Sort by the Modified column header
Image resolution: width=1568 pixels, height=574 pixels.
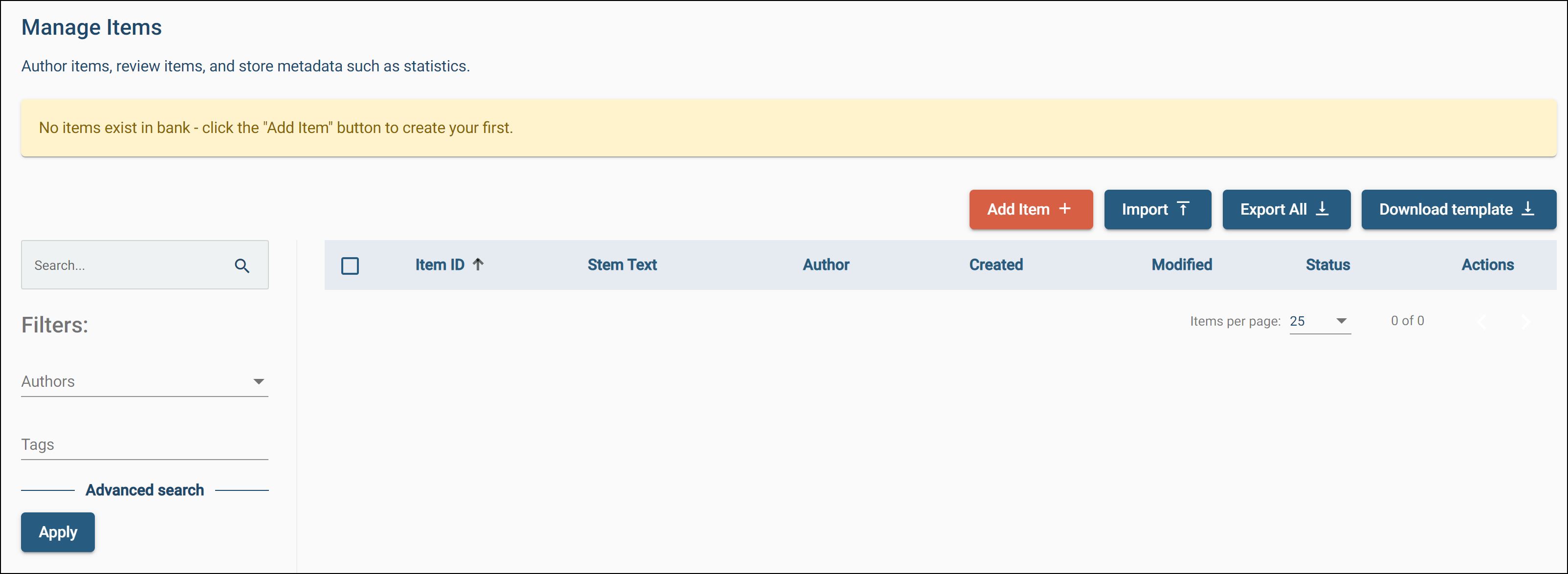tap(1181, 265)
